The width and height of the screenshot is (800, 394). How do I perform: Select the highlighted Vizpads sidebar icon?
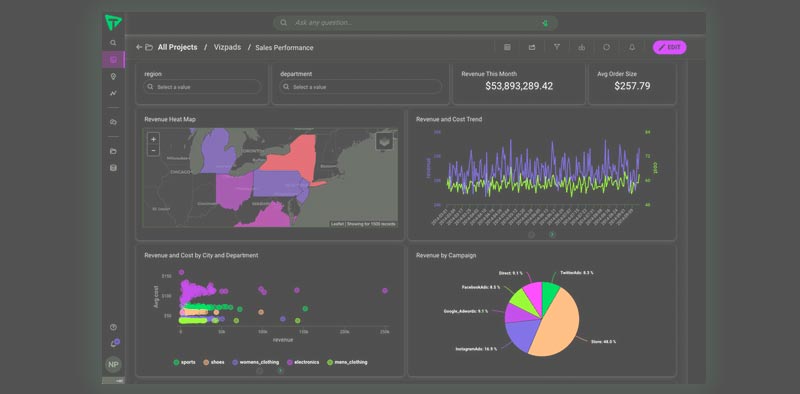[x=113, y=60]
